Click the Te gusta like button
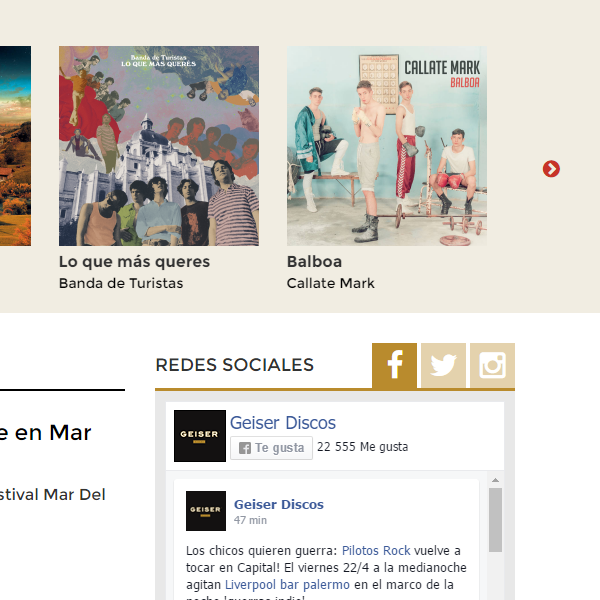Viewport: 600px width, 600px height. 271,448
